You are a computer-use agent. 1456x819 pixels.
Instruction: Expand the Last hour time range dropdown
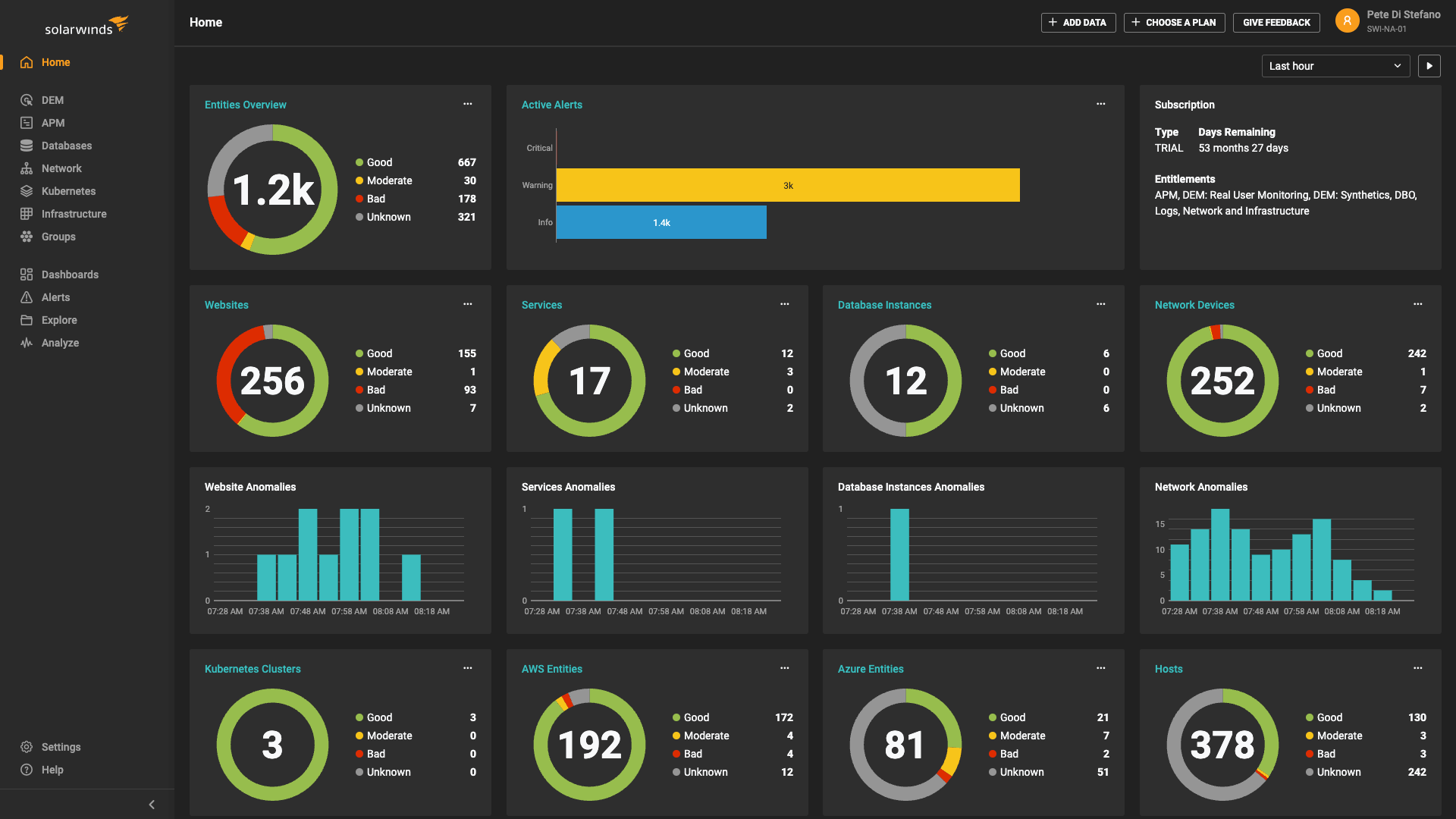[x=1335, y=66]
